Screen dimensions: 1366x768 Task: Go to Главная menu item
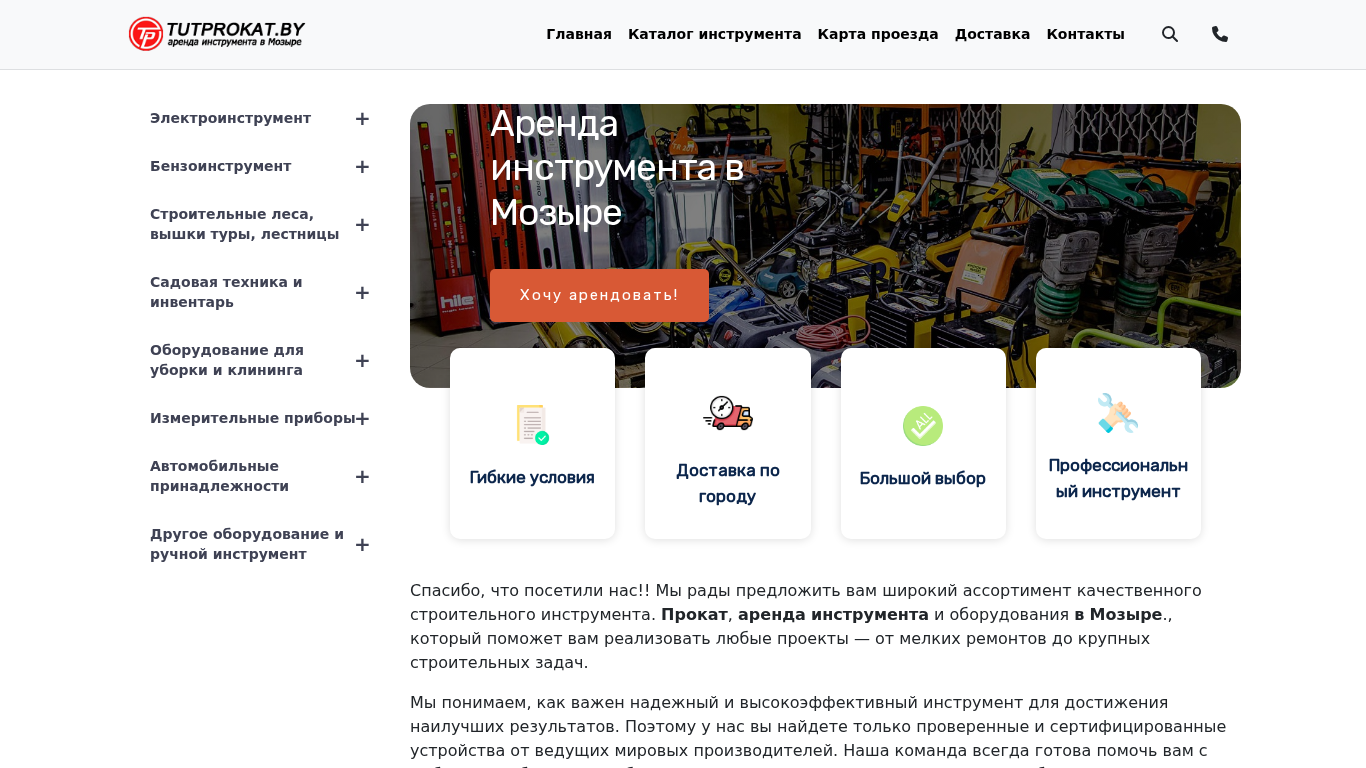[x=579, y=34]
